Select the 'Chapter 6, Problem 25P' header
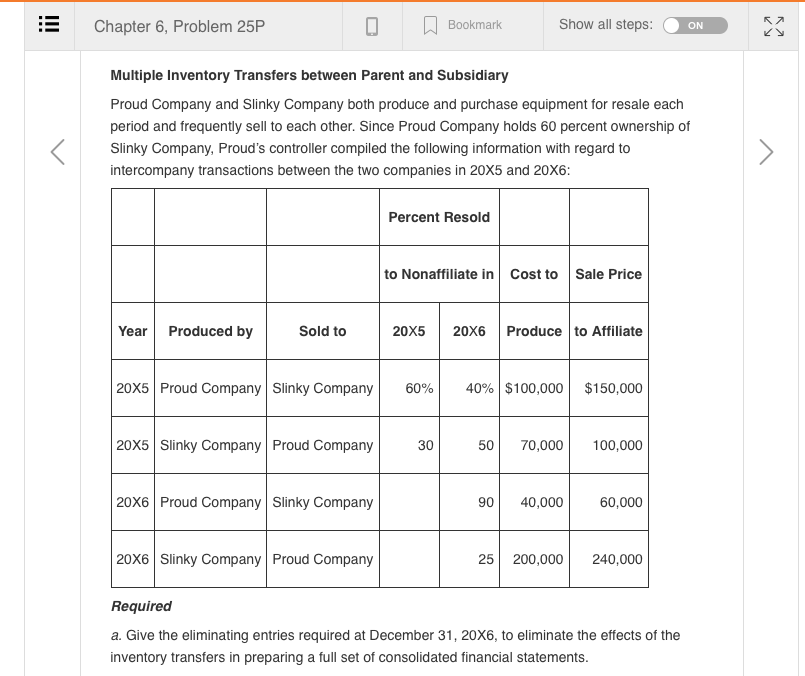 point(181,26)
